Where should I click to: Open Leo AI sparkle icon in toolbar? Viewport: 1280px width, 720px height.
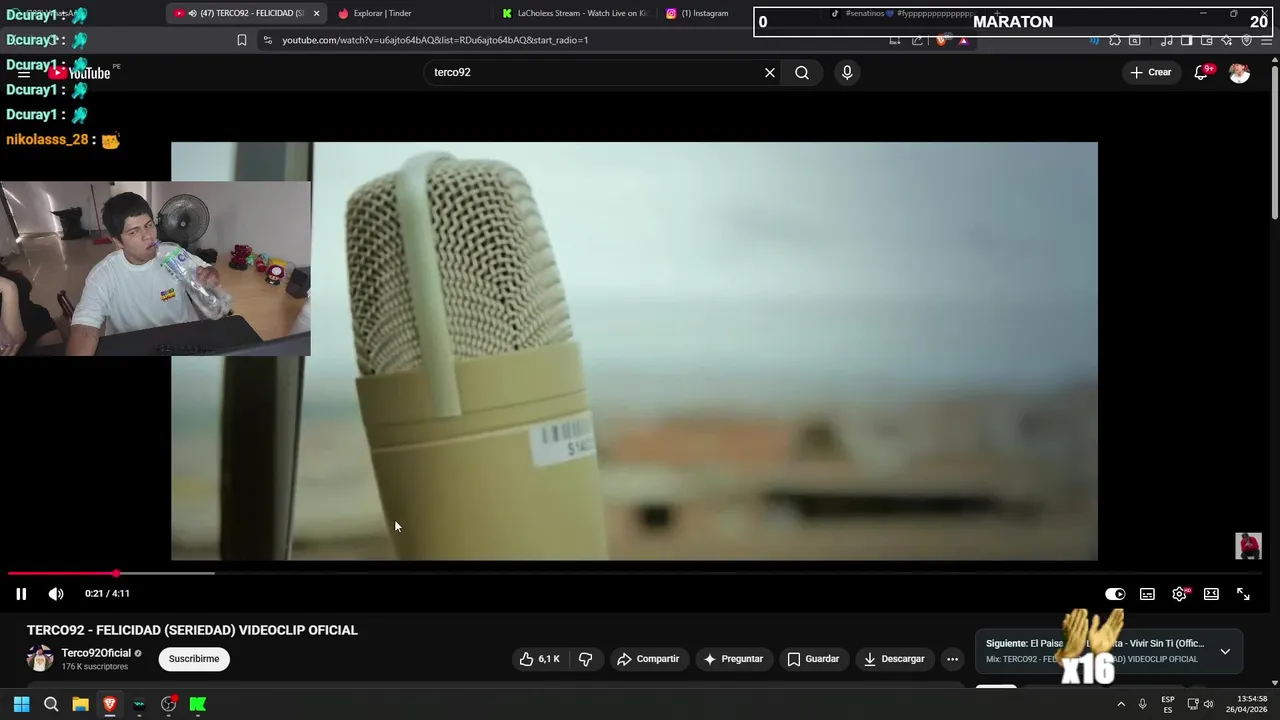click(x=1227, y=40)
